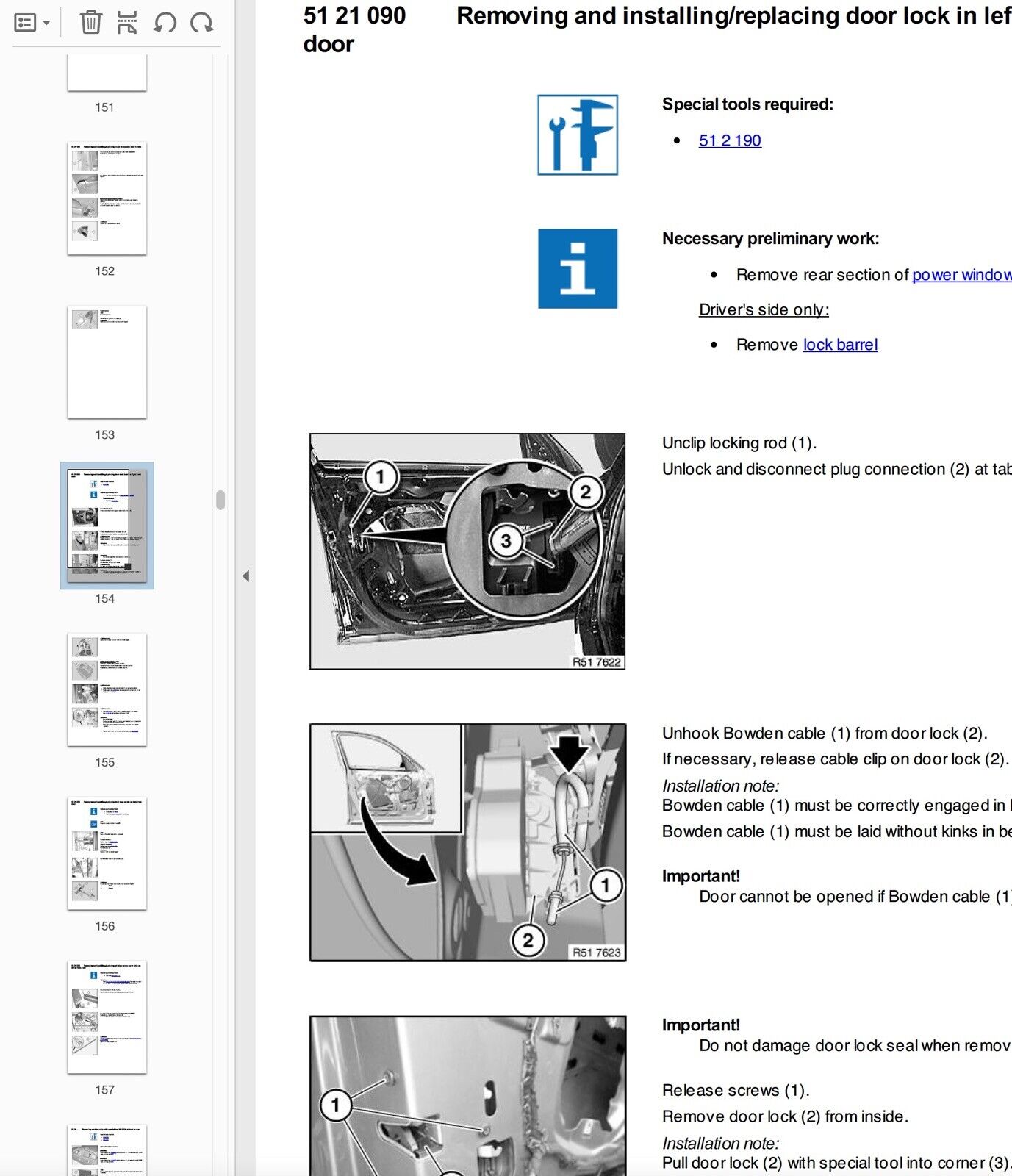Click the insert page break icon
Screen dimensions: 1012x1176
pyautogui.click(x=127, y=23)
